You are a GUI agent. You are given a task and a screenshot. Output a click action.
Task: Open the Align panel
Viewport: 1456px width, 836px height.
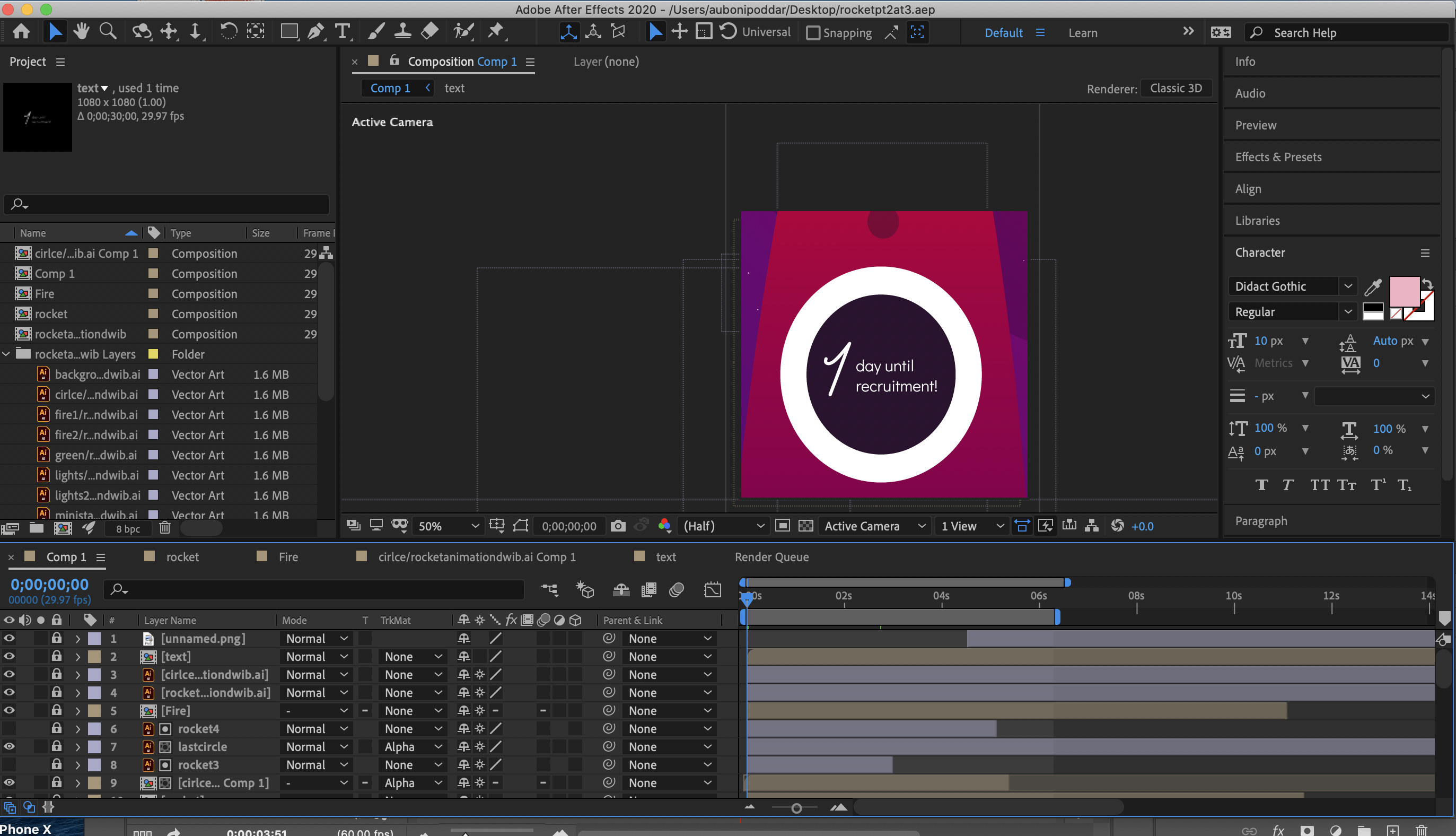(x=1248, y=189)
